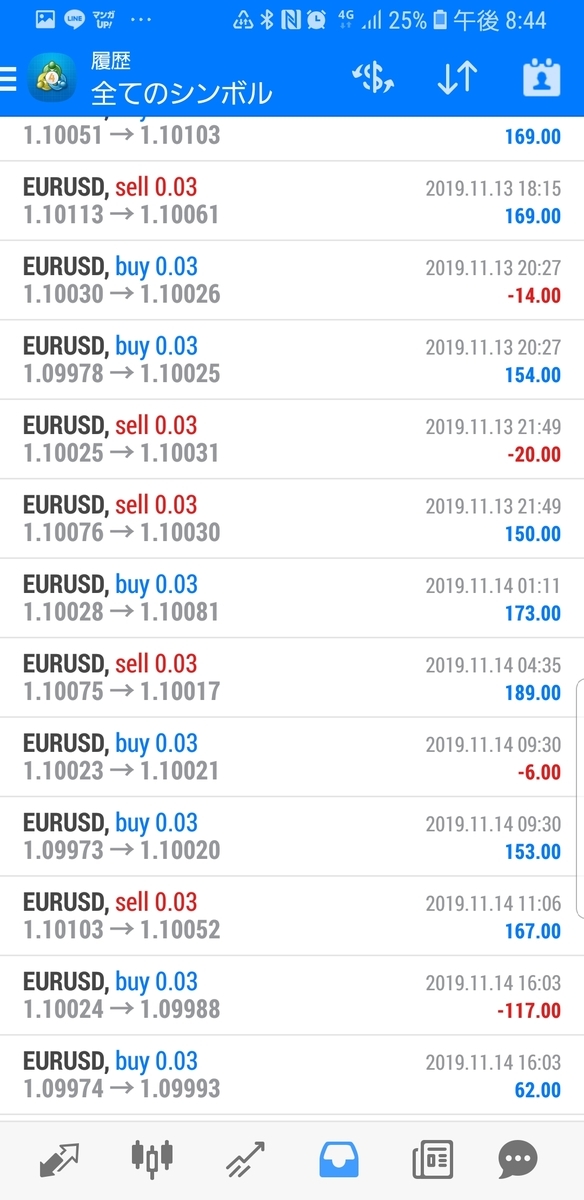Switch to the Quotes tab icon
Image resolution: width=584 pixels, height=1200 pixels.
(59, 1158)
